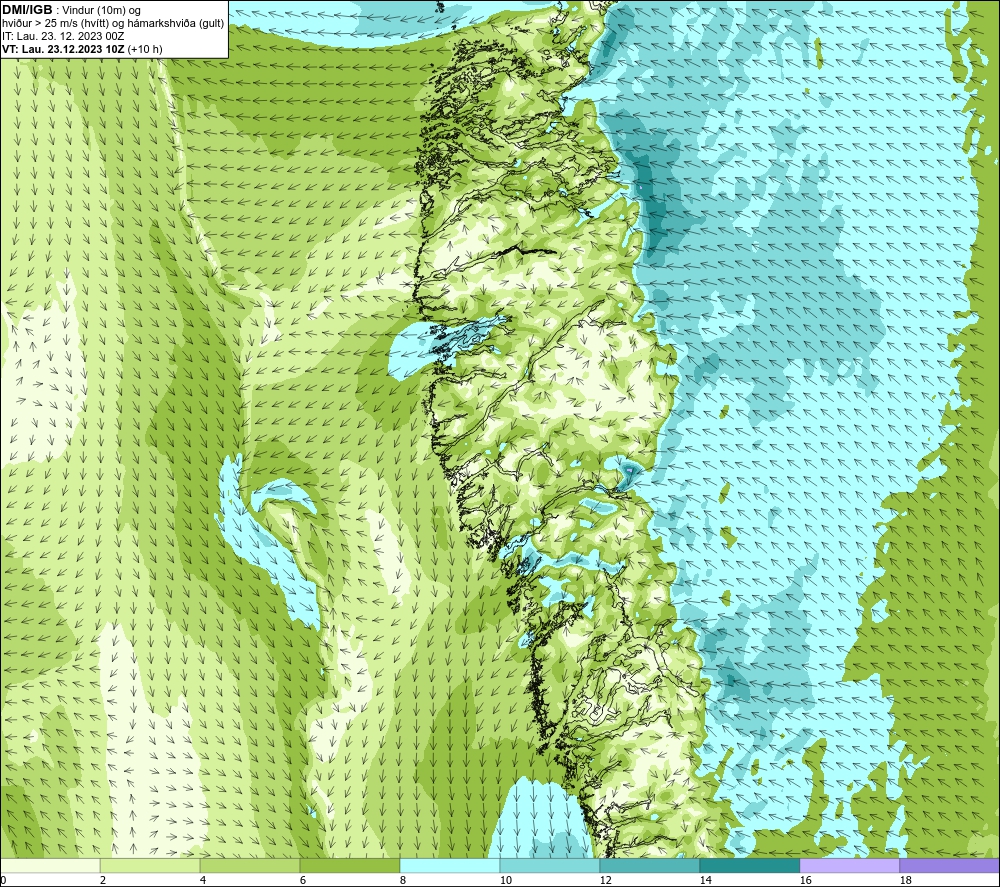This screenshot has width=1000, height=887.
Task: Click the pale cream 0–2 m/s color swatch
Action: click(x=50, y=865)
